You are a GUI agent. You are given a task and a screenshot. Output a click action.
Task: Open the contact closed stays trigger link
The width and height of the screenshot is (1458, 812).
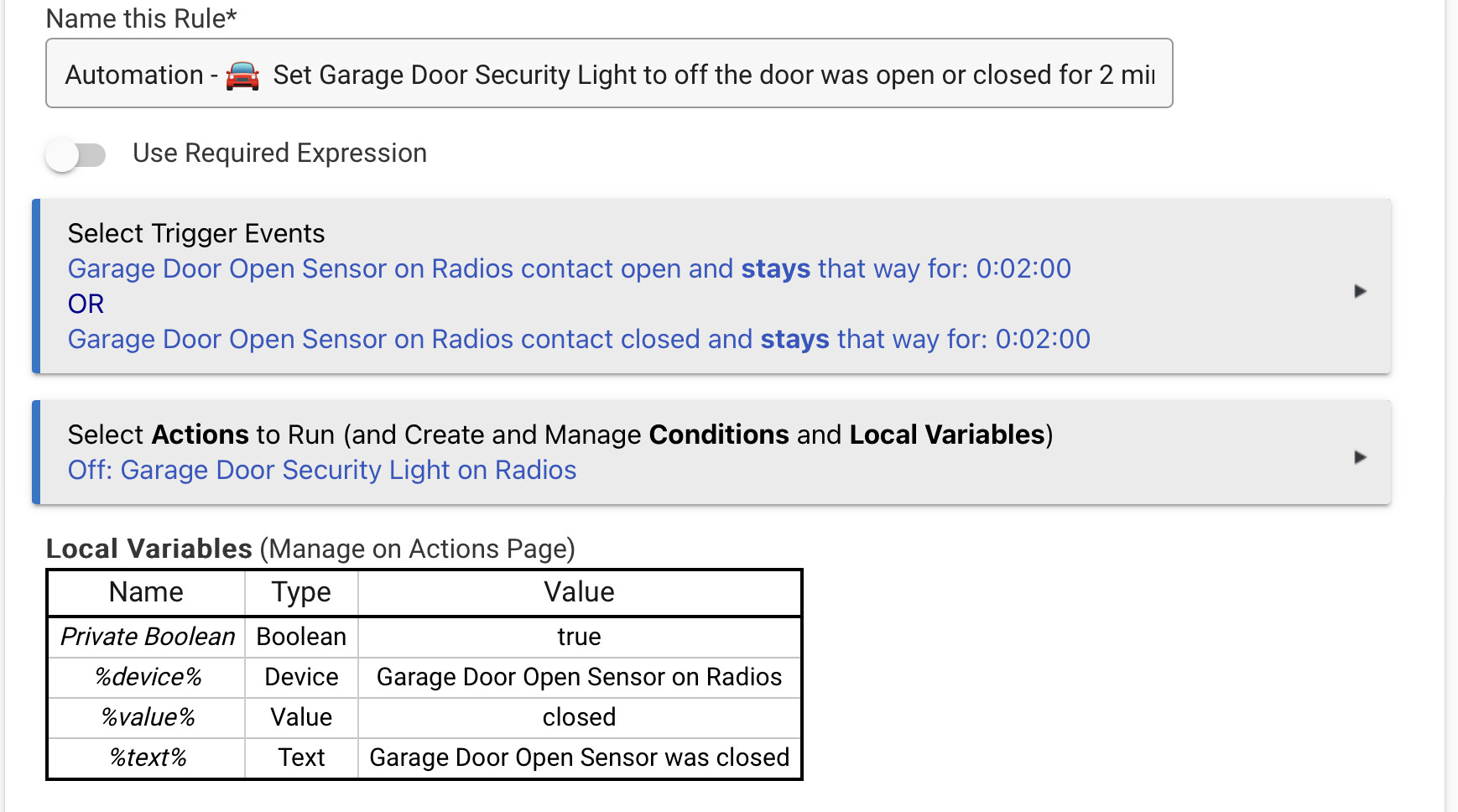pos(579,339)
